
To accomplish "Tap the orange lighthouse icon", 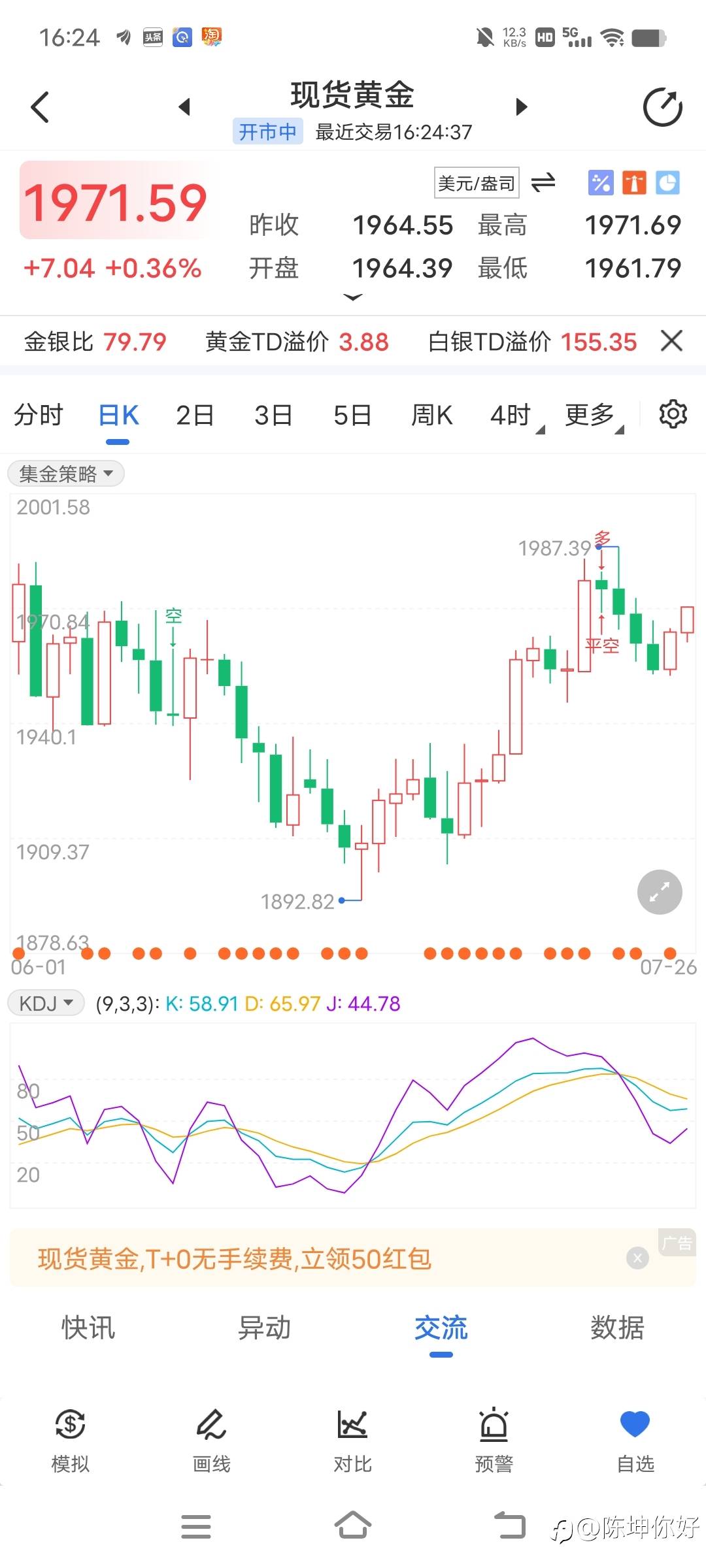I will [x=634, y=183].
